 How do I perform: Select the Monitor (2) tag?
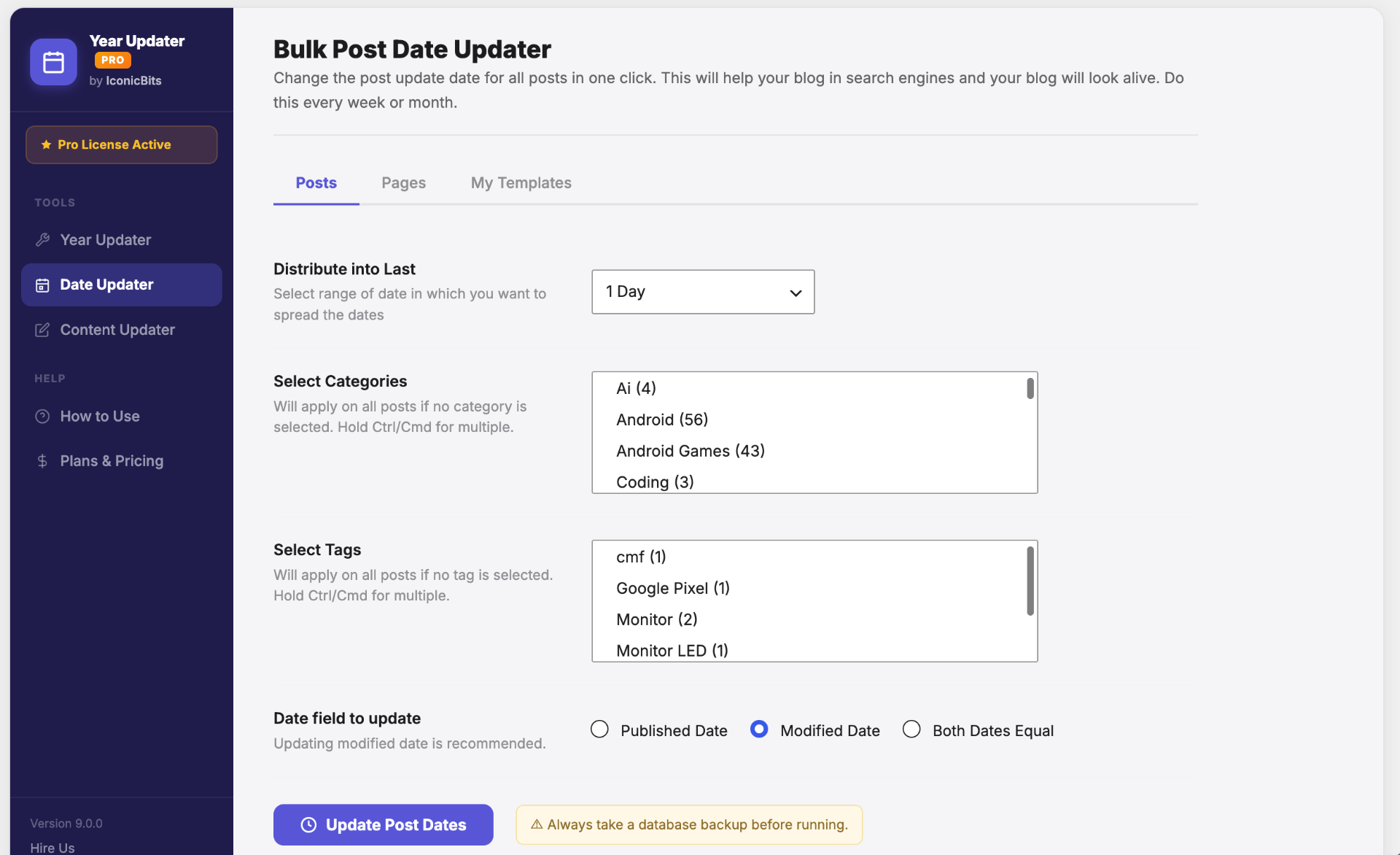click(808, 619)
